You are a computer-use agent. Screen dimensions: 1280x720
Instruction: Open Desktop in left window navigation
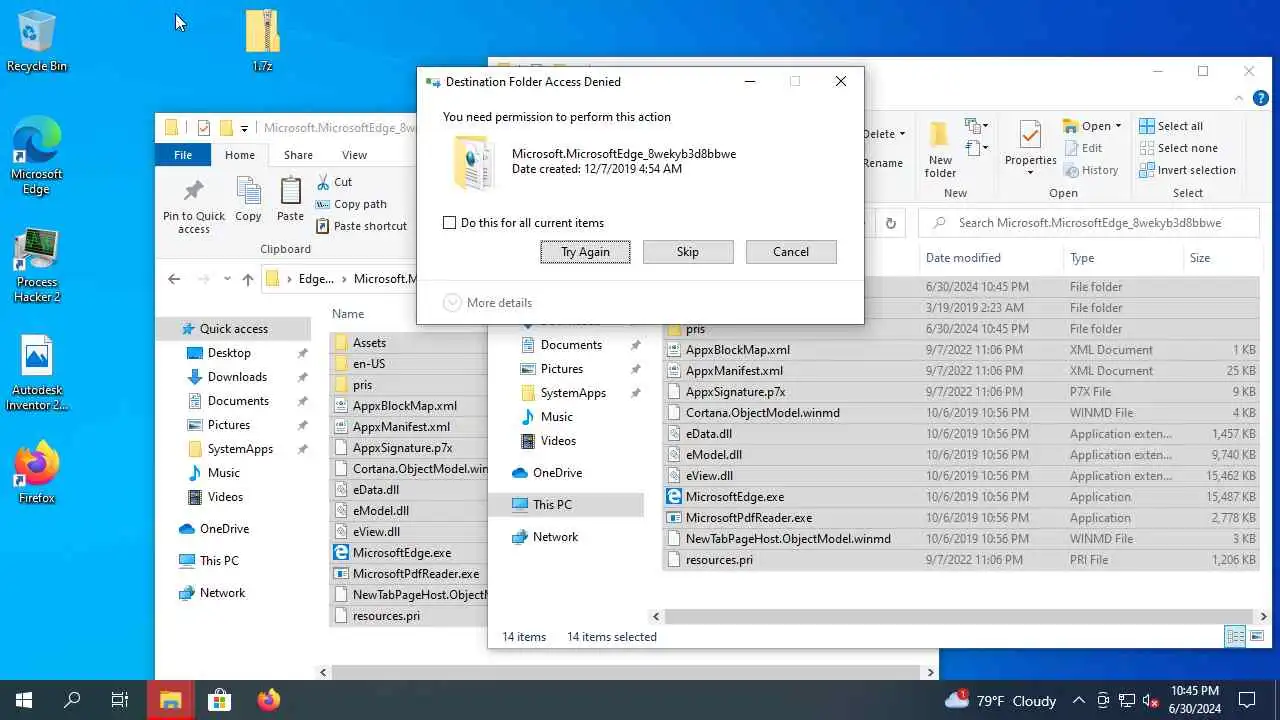pos(229,353)
